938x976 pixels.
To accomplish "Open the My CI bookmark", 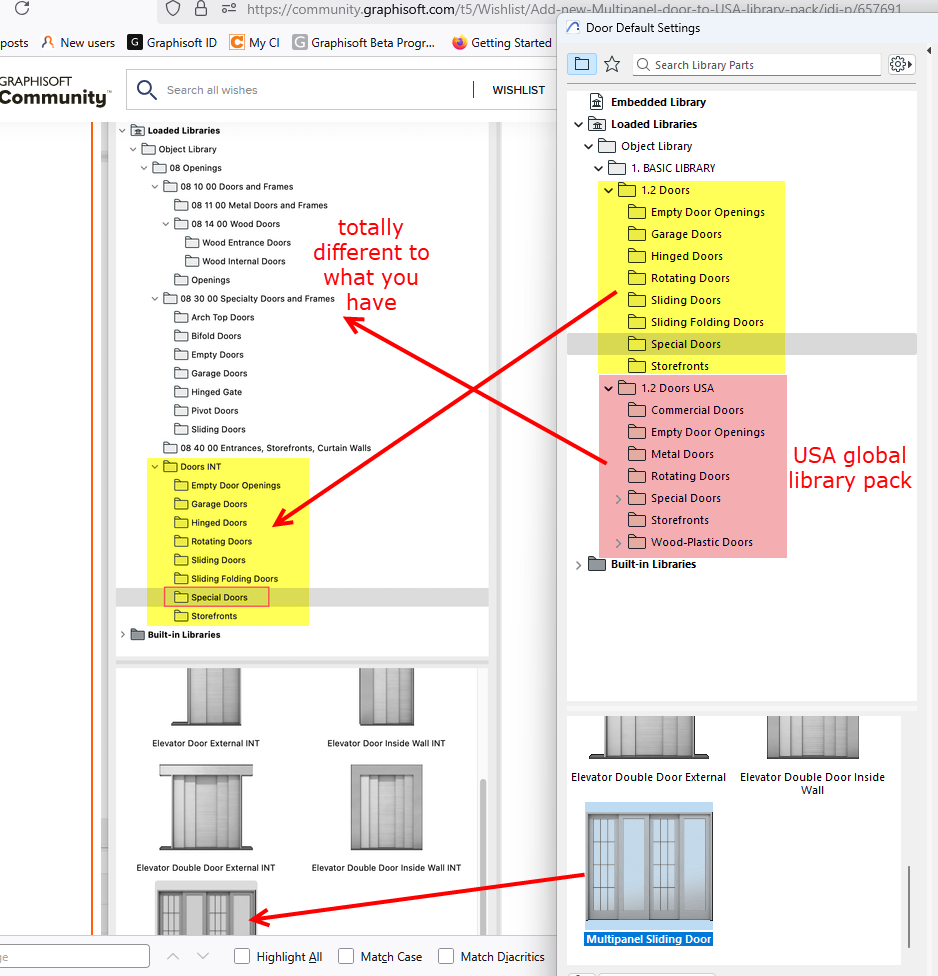I will tap(255, 42).
